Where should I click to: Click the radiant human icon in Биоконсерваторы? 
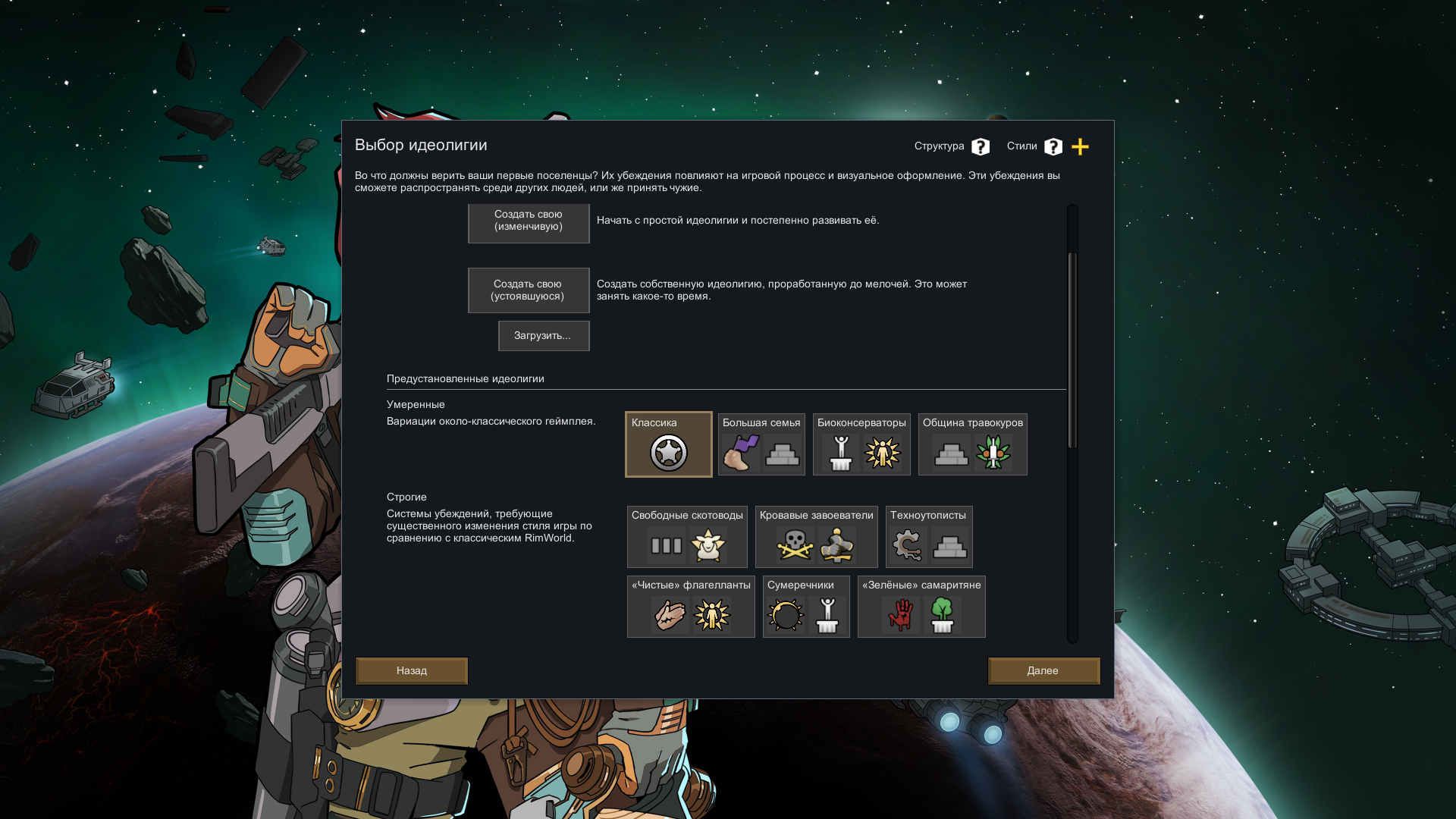(x=883, y=453)
